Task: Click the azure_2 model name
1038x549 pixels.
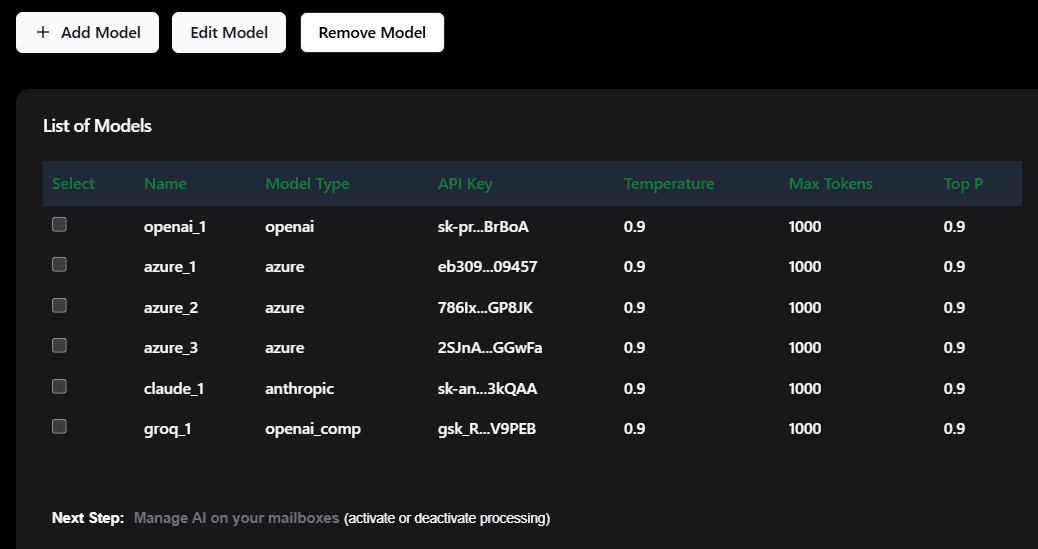Action: pos(171,307)
